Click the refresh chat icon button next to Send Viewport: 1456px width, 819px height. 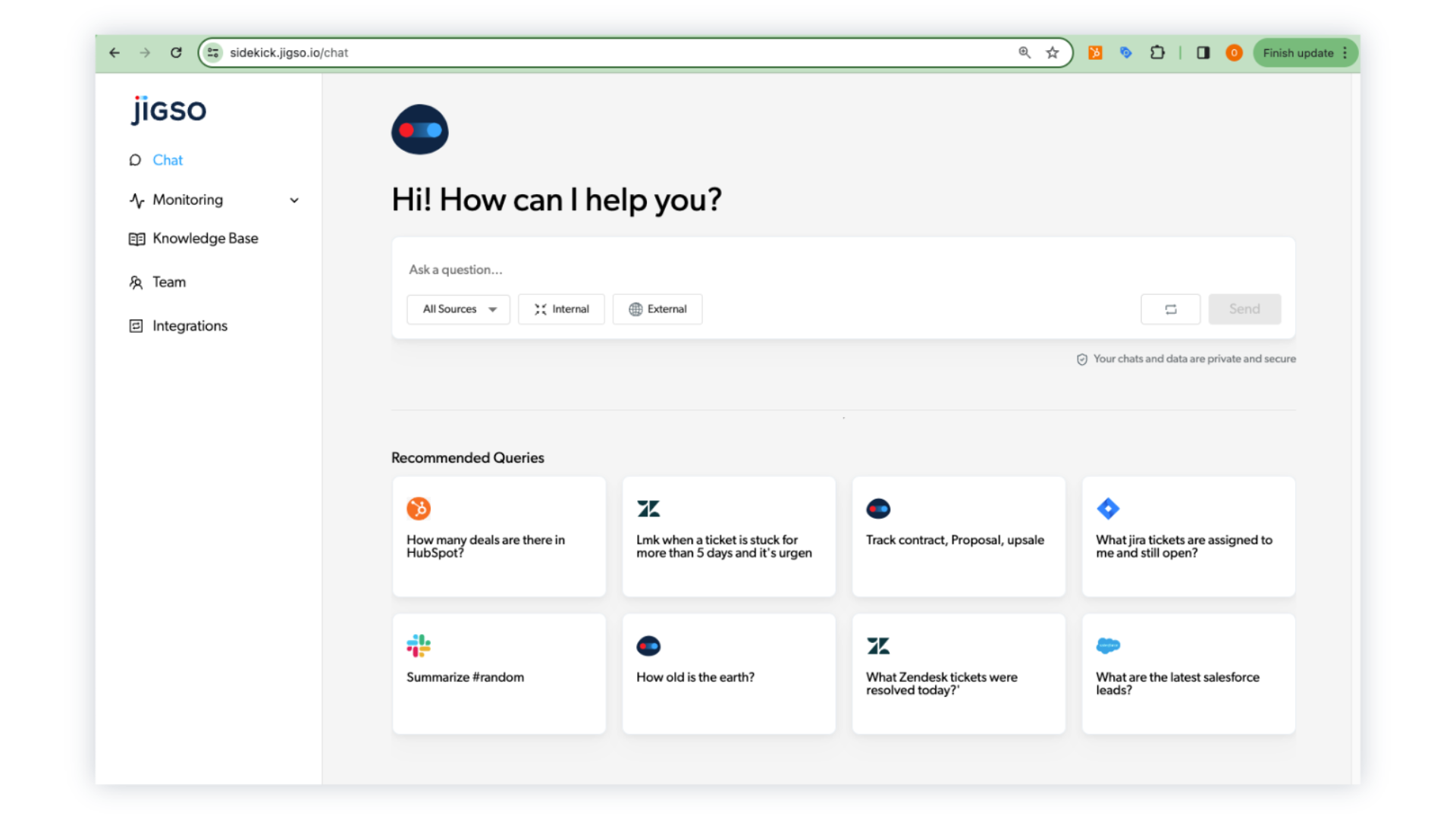point(1170,309)
